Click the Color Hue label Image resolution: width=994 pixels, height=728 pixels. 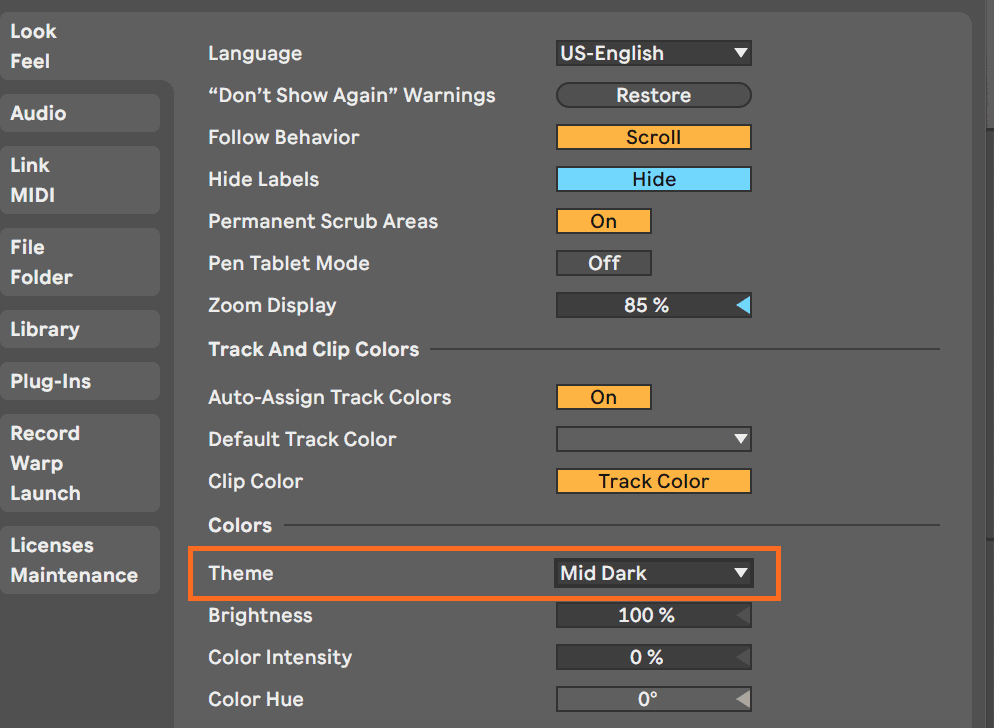pos(256,699)
